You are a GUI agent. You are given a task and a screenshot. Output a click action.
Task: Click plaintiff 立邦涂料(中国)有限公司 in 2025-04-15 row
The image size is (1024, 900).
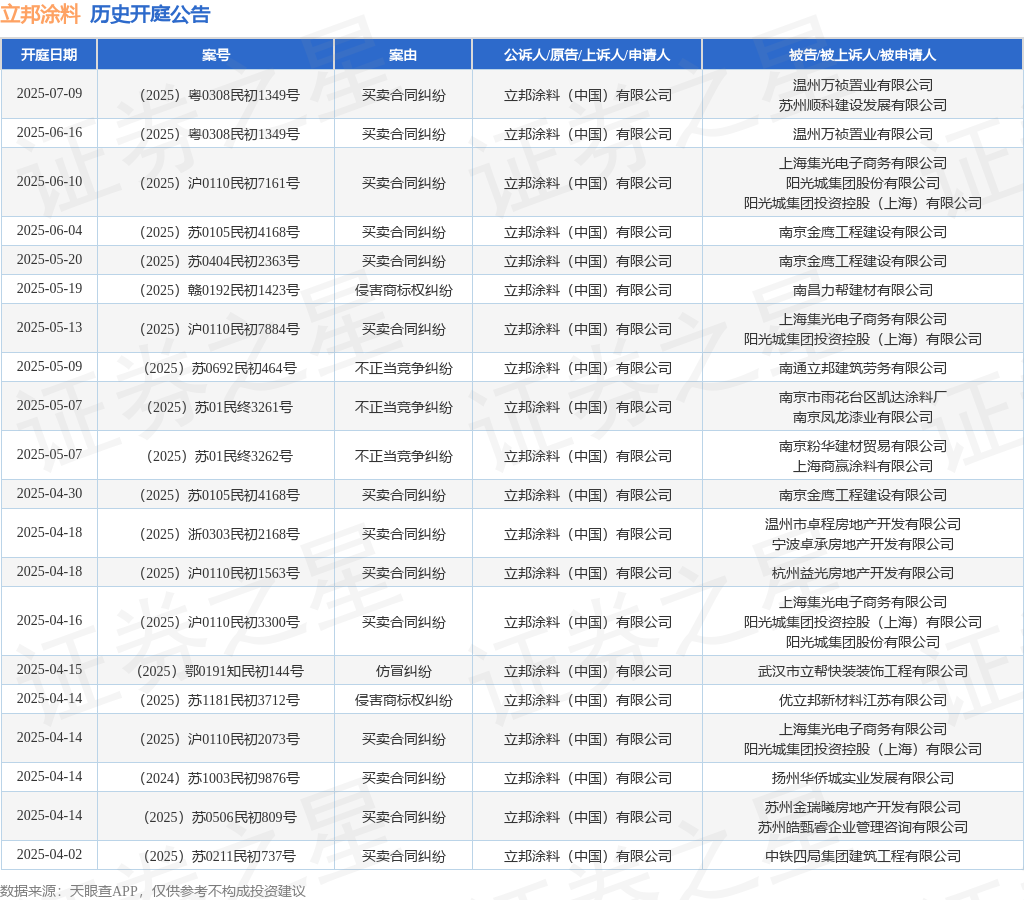588,671
